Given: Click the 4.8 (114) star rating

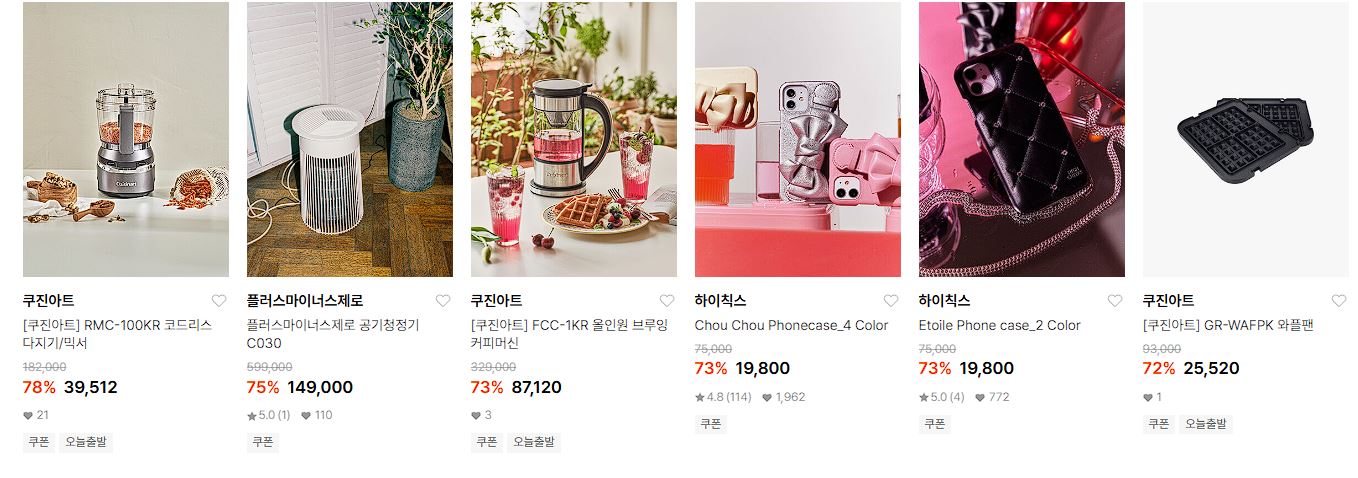Looking at the screenshot, I should [x=723, y=397].
